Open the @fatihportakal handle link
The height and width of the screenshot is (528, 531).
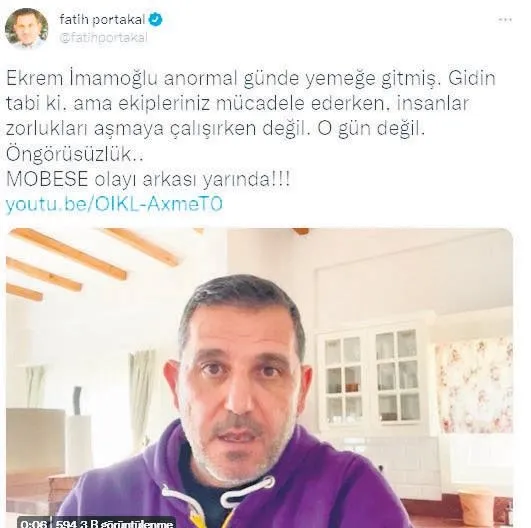coord(103,37)
